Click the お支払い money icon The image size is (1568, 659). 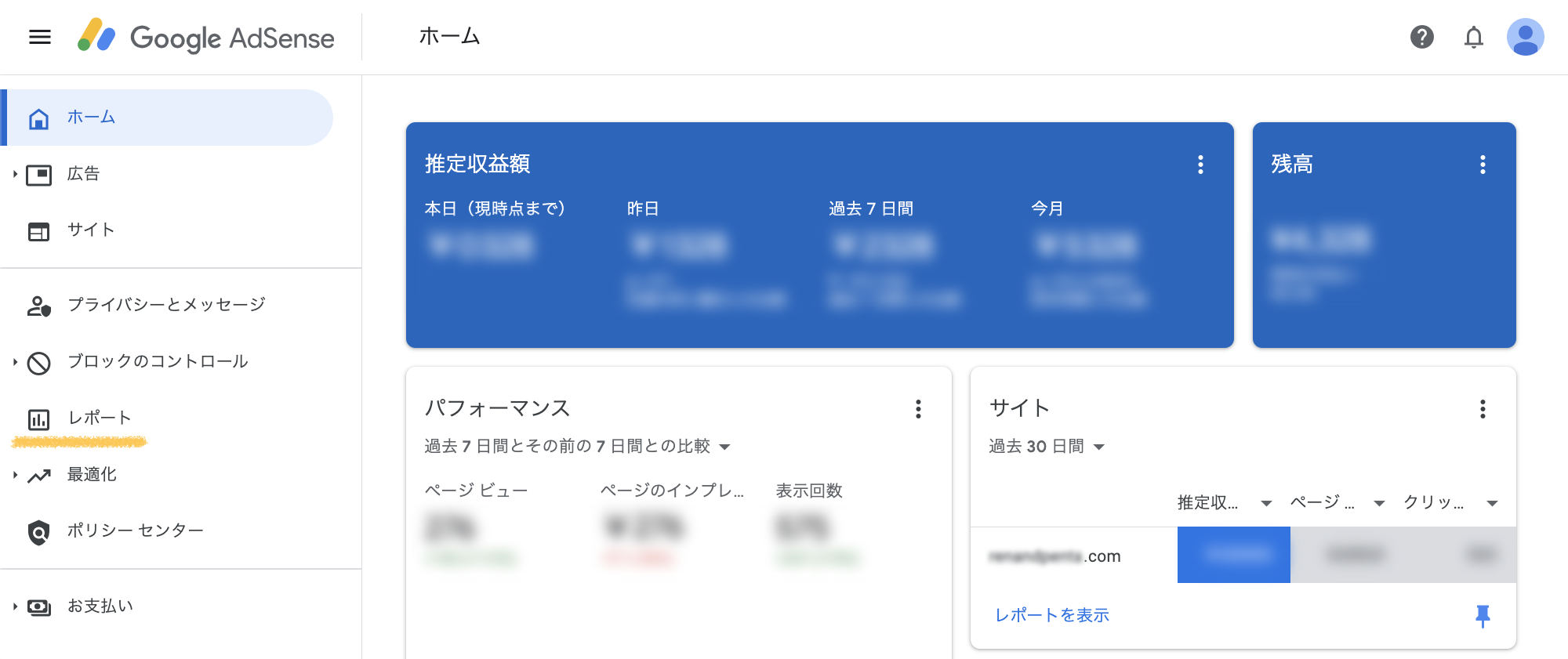[39, 606]
